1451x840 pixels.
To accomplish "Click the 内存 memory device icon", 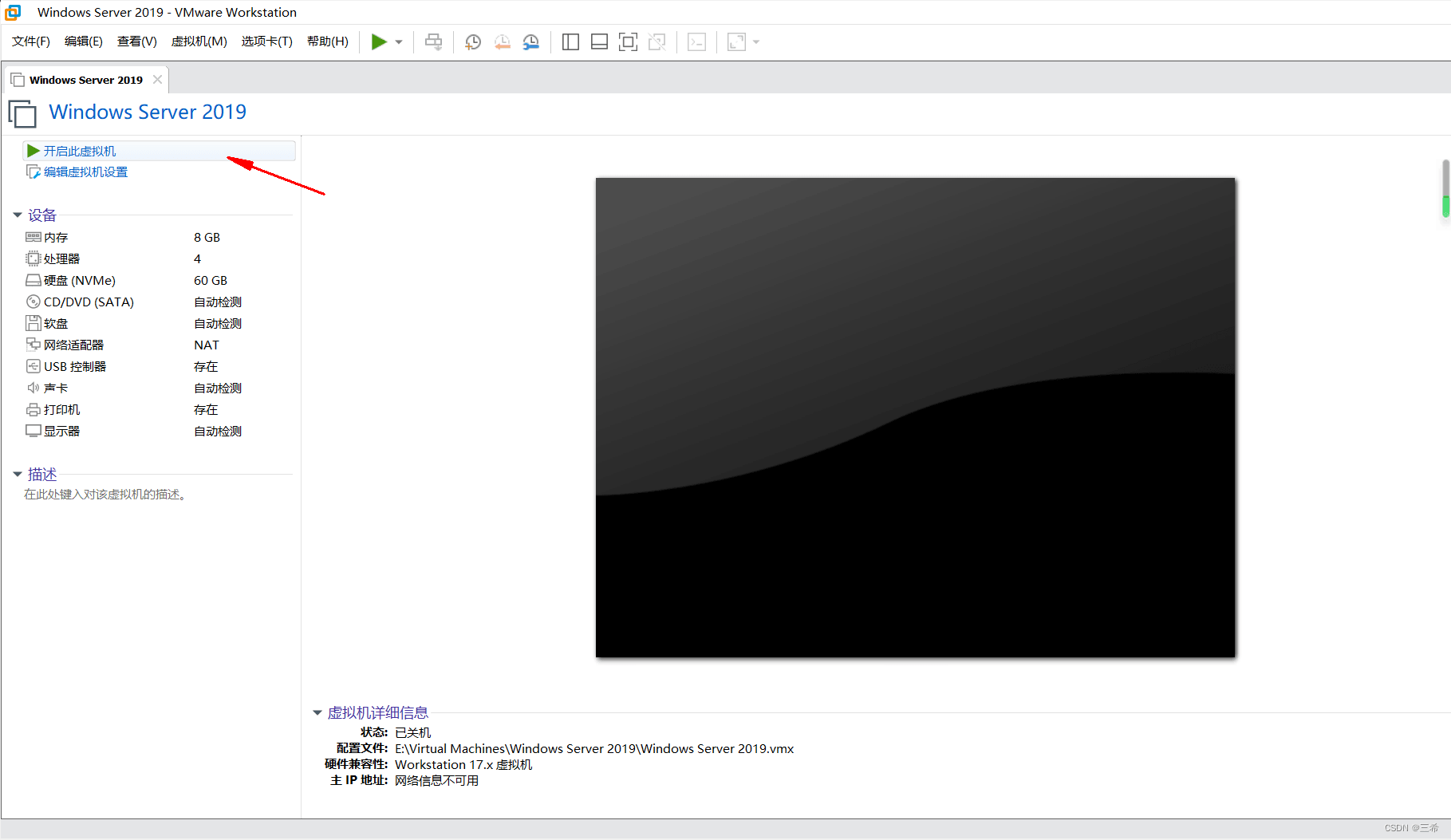I will [33, 238].
